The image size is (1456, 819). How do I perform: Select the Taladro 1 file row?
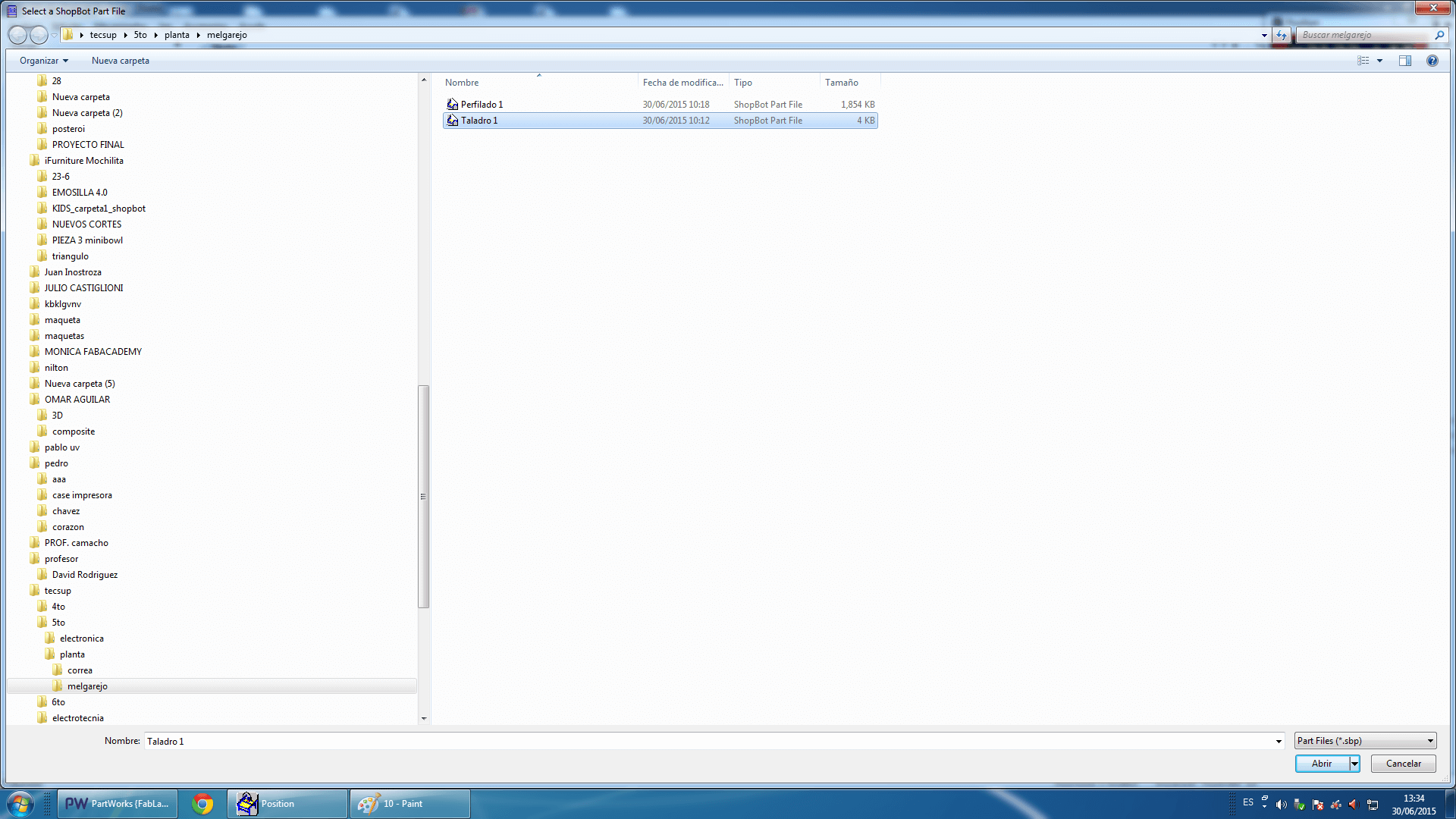(660, 121)
